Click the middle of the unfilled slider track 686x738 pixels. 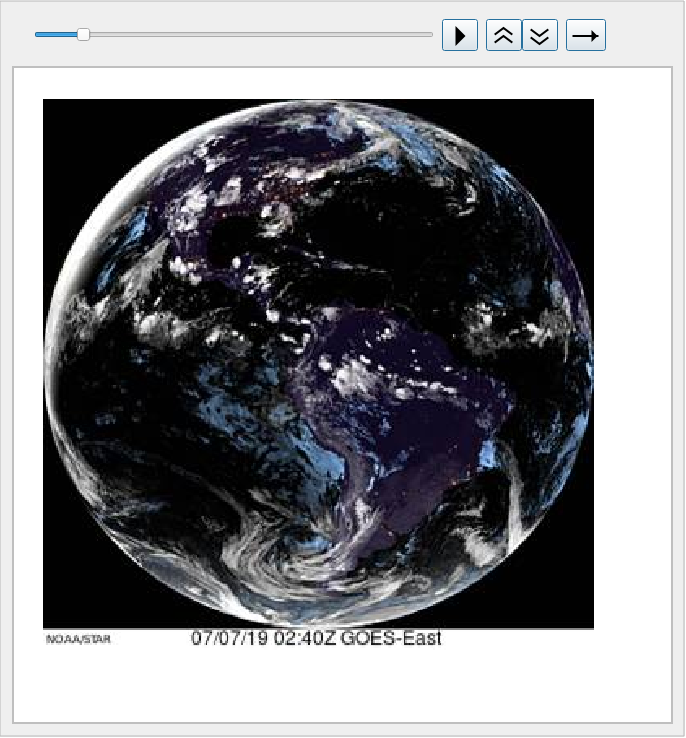pos(260,34)
